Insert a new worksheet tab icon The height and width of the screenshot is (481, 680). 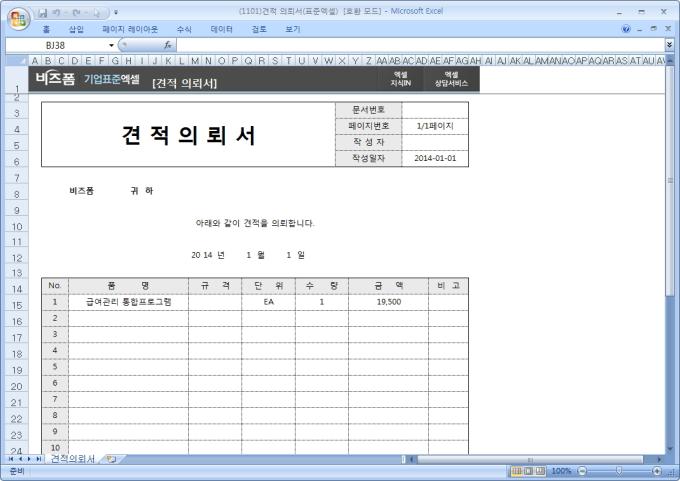111,459
